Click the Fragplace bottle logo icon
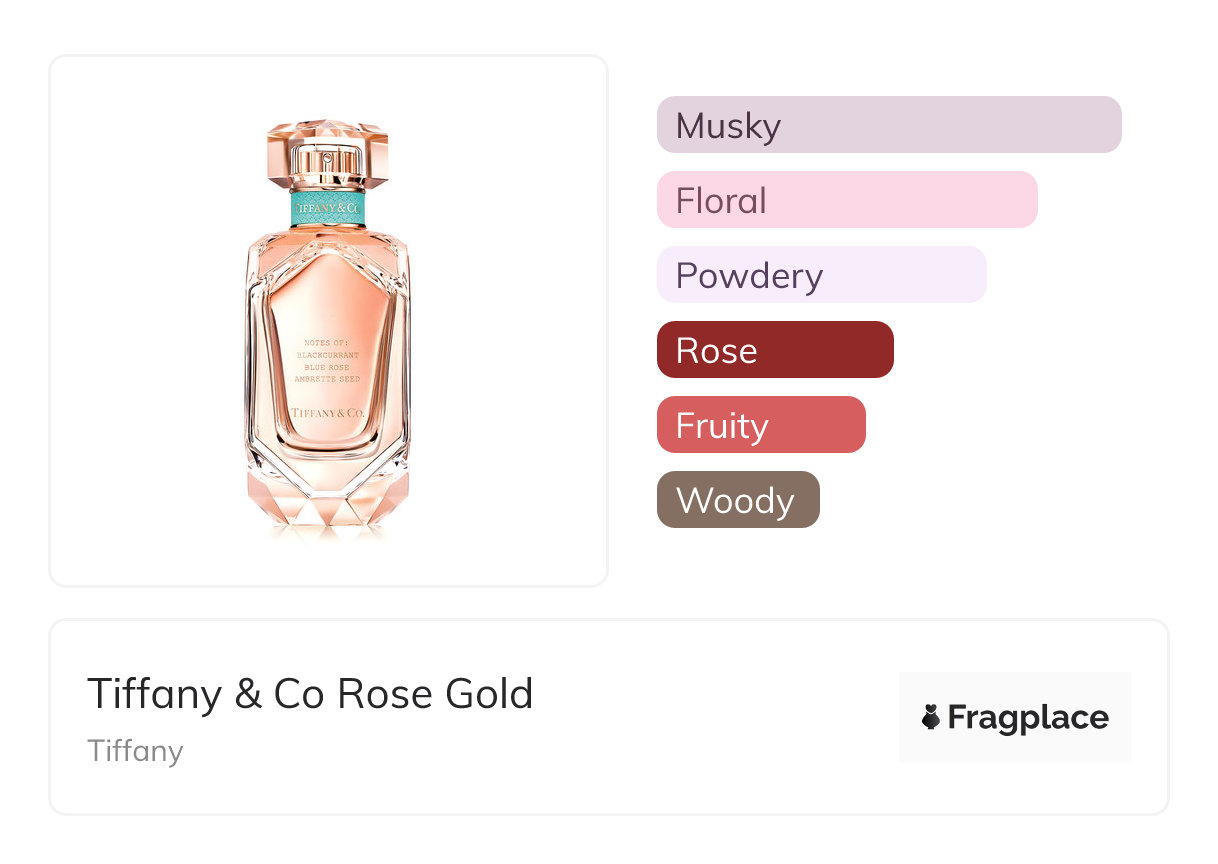Screen dimensions: 1218x864 pyautogui.click(x=931, y=717)
